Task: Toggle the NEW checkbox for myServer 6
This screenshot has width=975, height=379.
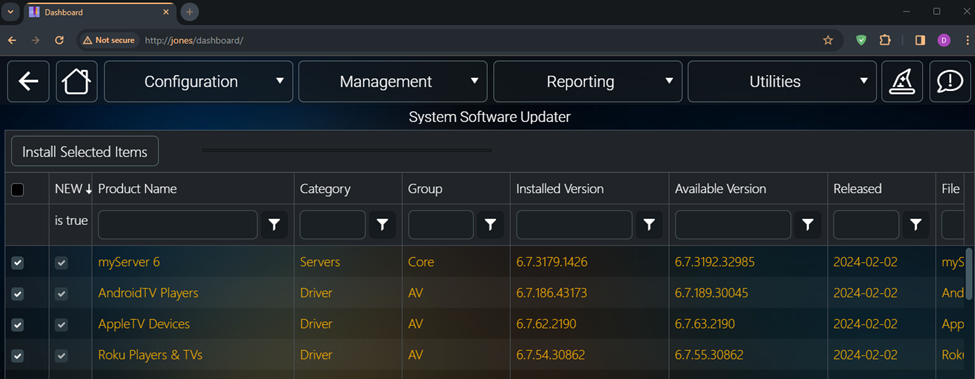Action: point(61,263)
